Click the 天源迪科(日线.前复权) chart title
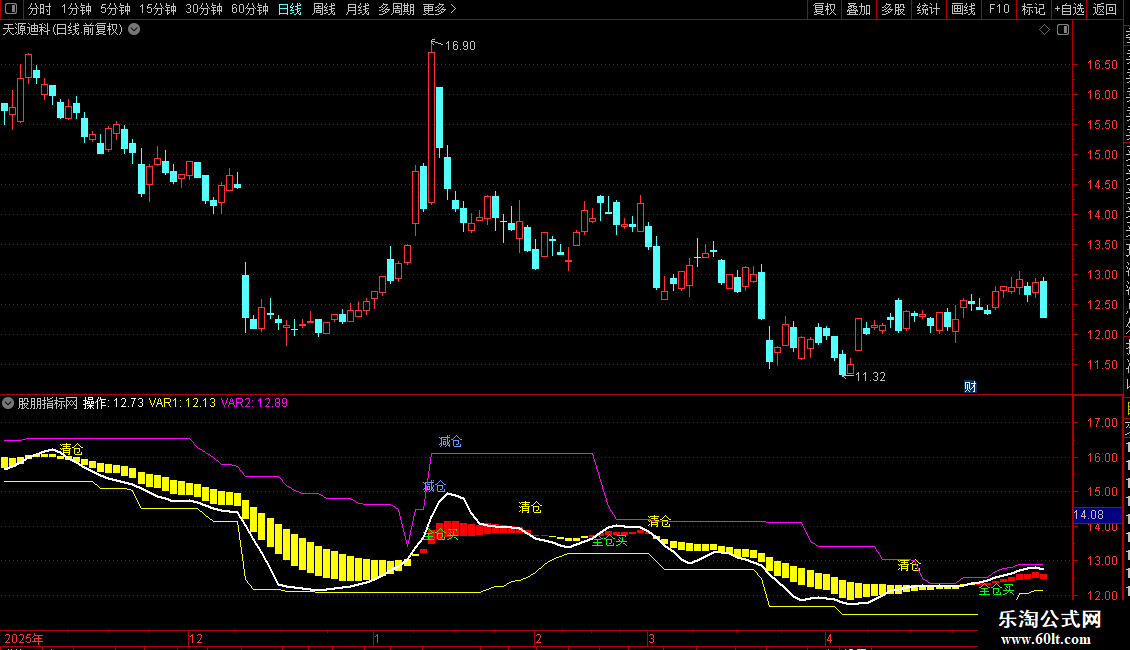Screen dimensions: 1130x650 pos(63,30)
